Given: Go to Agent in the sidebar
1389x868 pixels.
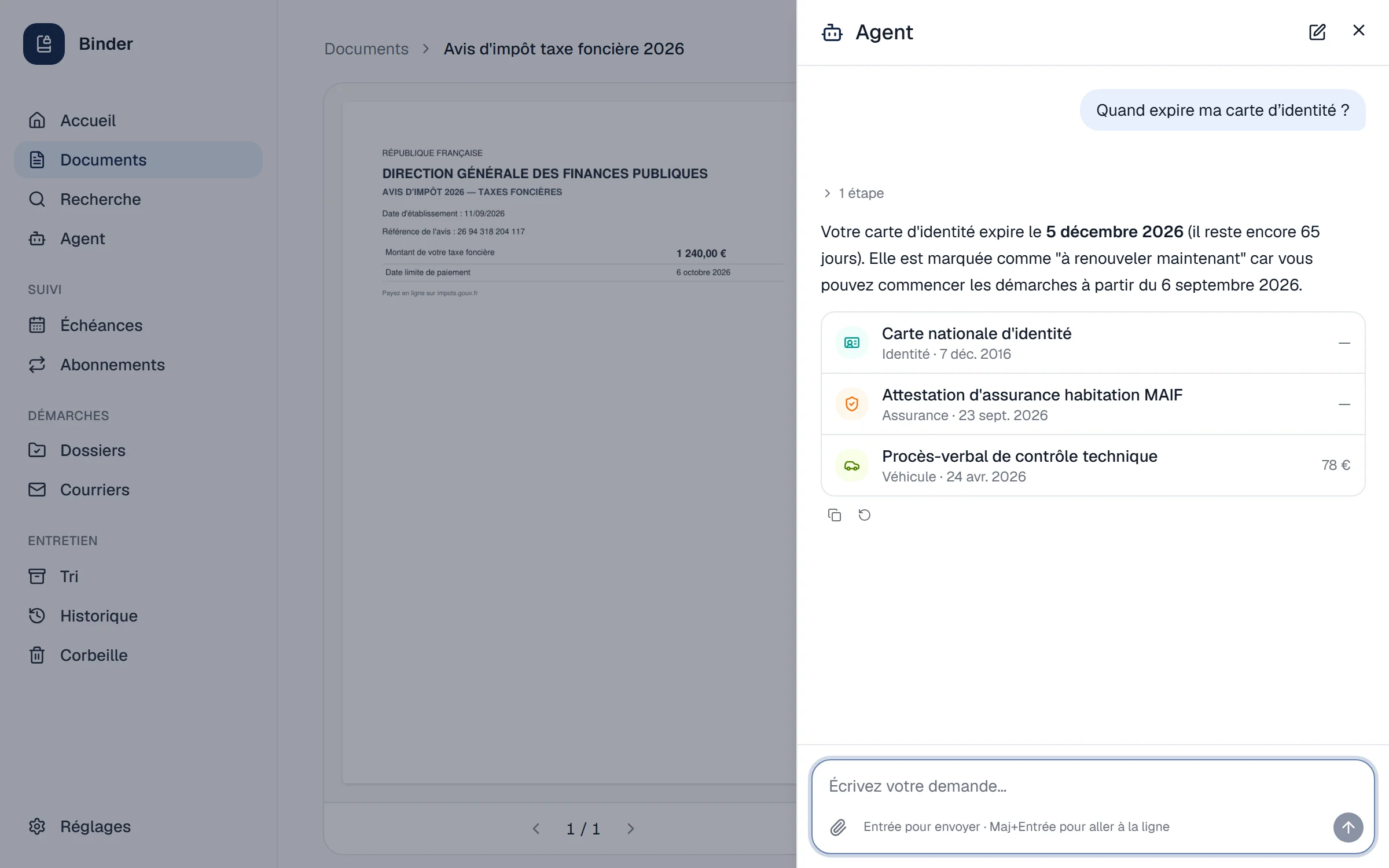Looking at the screenshot, I should click(138, 238).
